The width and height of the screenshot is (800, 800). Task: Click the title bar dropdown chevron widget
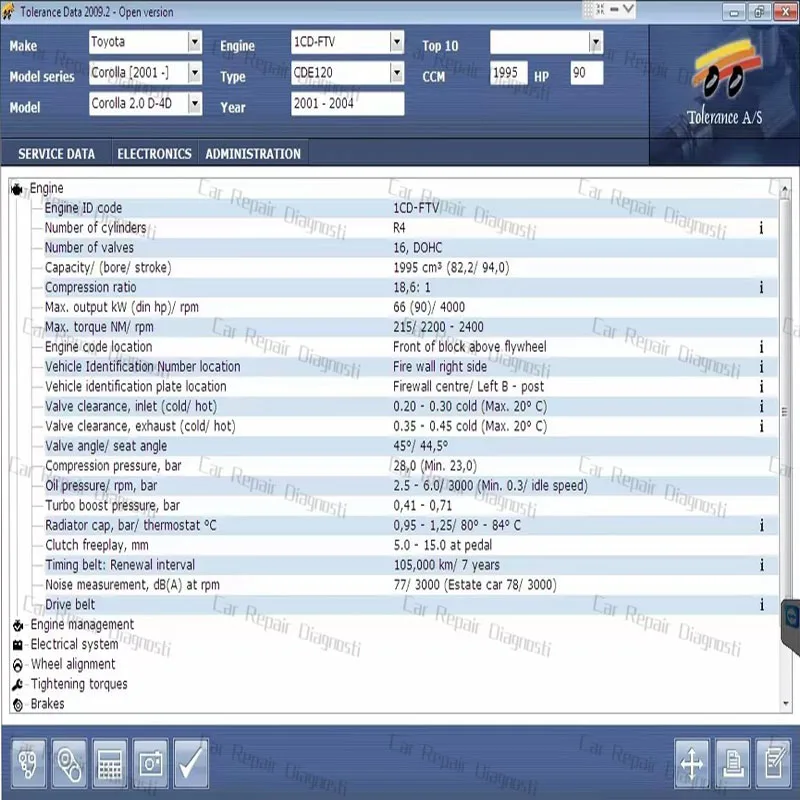(x=629, y=9)
